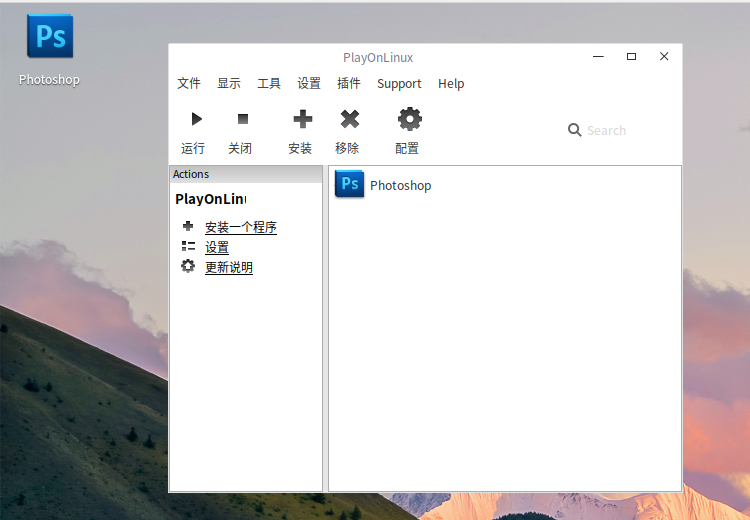Image resolution: width=750 pixels, height=520 pixels.
Task: Minimize the PlayOnLinux window
Action: (x=598, y=56)
